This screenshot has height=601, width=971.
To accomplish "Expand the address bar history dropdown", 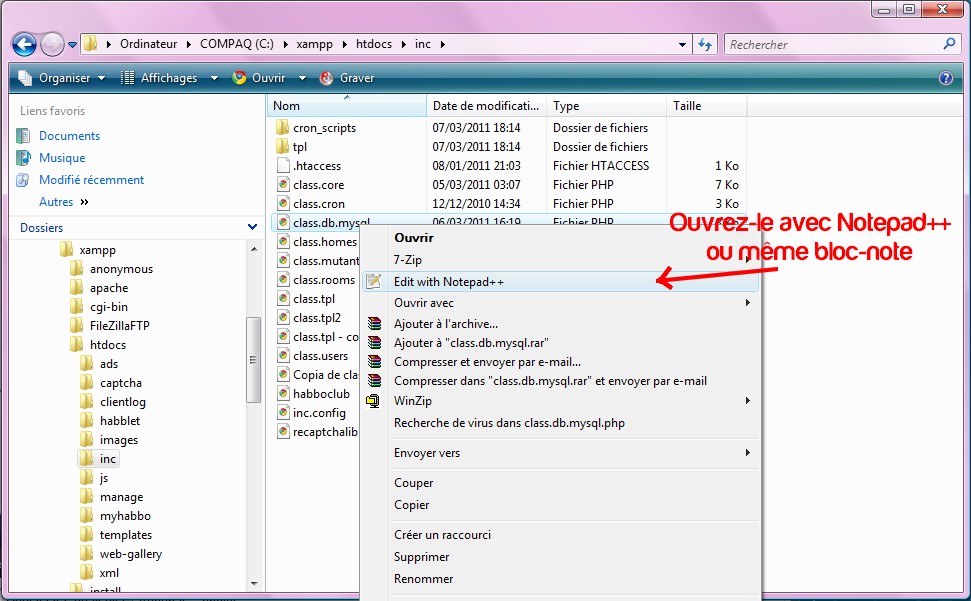I will tap(682, 45).
